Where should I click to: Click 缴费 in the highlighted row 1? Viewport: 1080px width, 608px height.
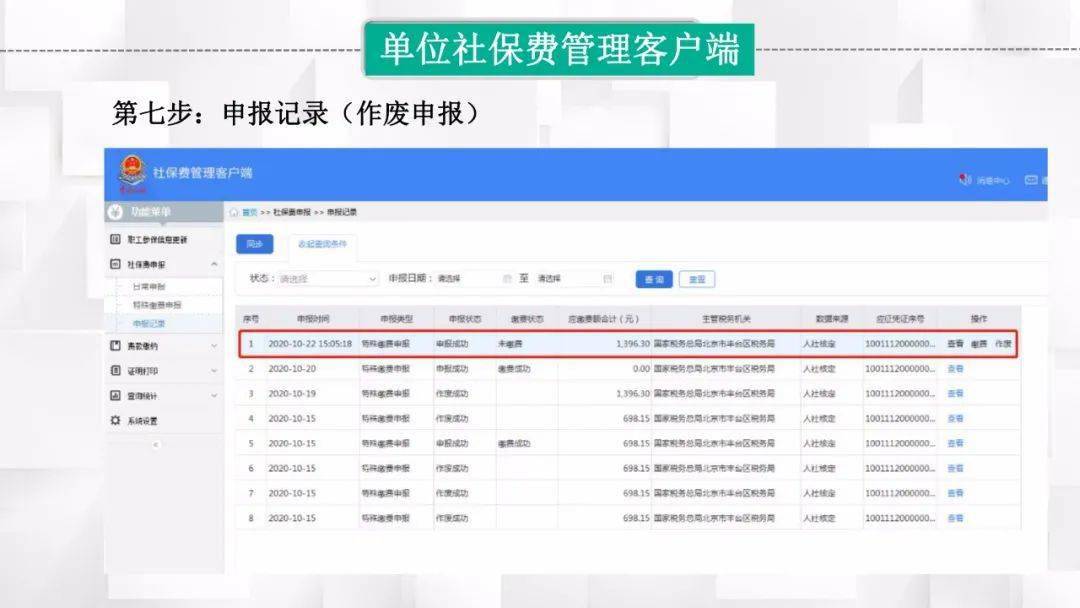point(979,344)
